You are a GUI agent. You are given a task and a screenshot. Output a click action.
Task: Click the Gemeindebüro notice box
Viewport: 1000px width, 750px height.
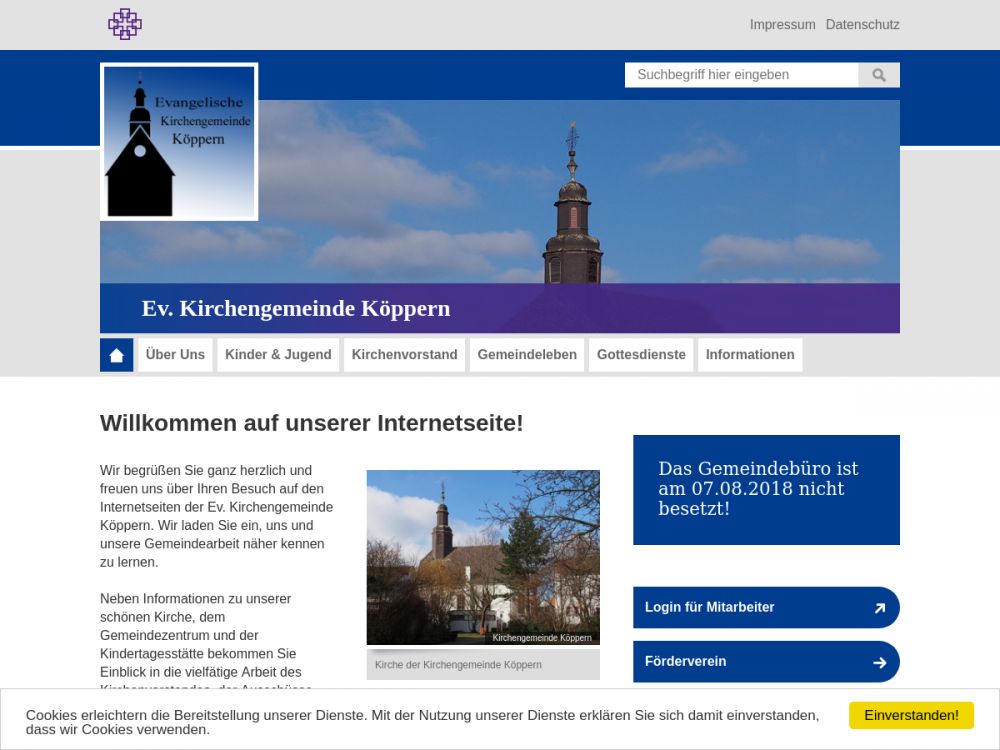pos(766,489)
